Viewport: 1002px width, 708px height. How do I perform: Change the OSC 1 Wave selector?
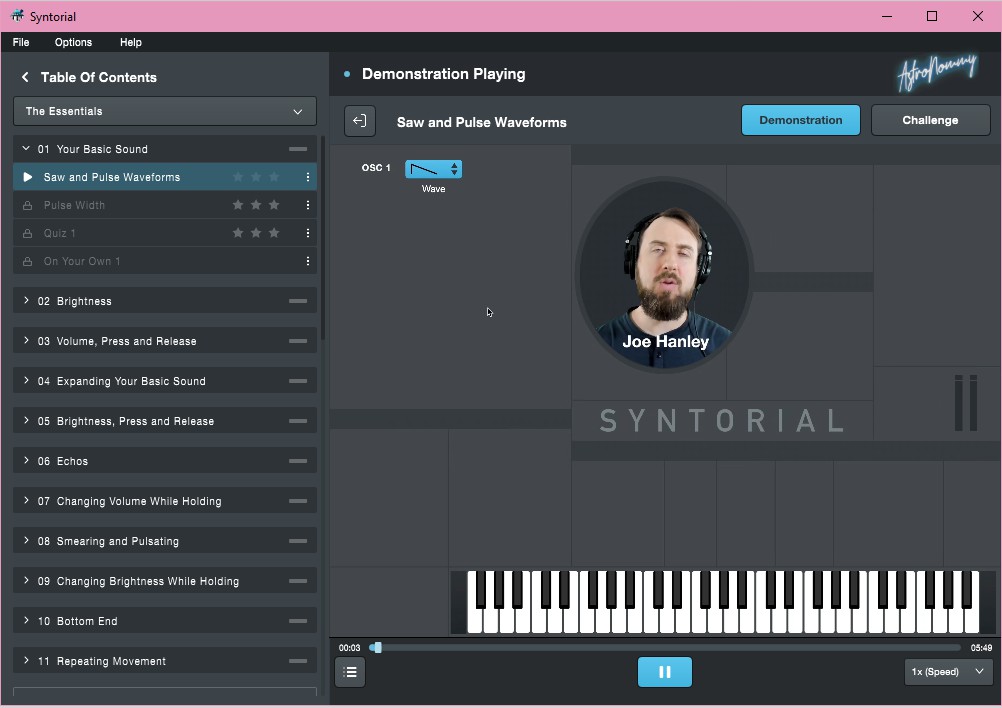coord(433,169)
